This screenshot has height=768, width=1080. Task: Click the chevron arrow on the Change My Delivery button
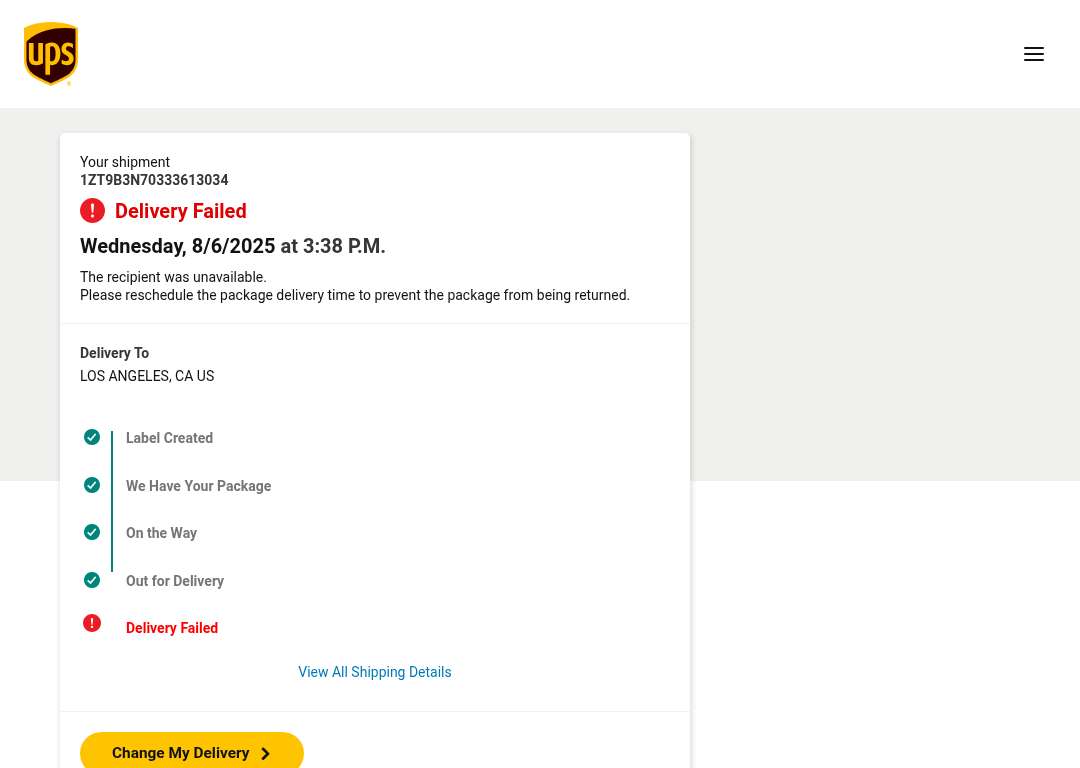265,754
